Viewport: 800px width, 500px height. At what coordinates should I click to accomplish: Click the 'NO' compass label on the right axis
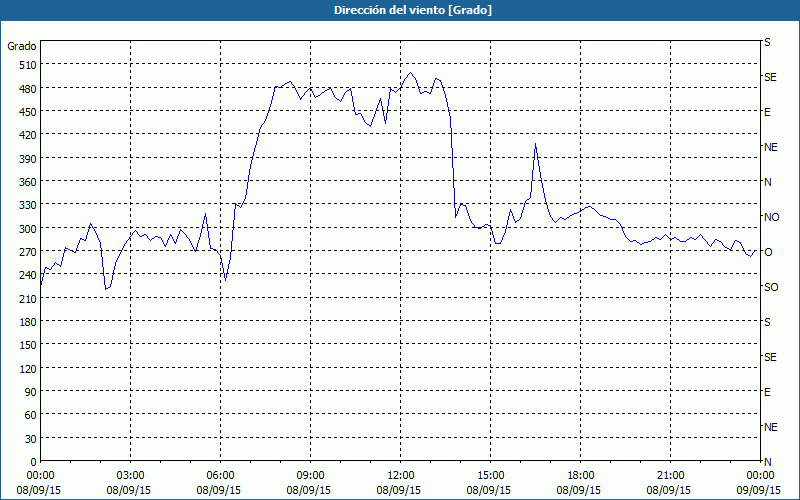(x=771, y=217)
